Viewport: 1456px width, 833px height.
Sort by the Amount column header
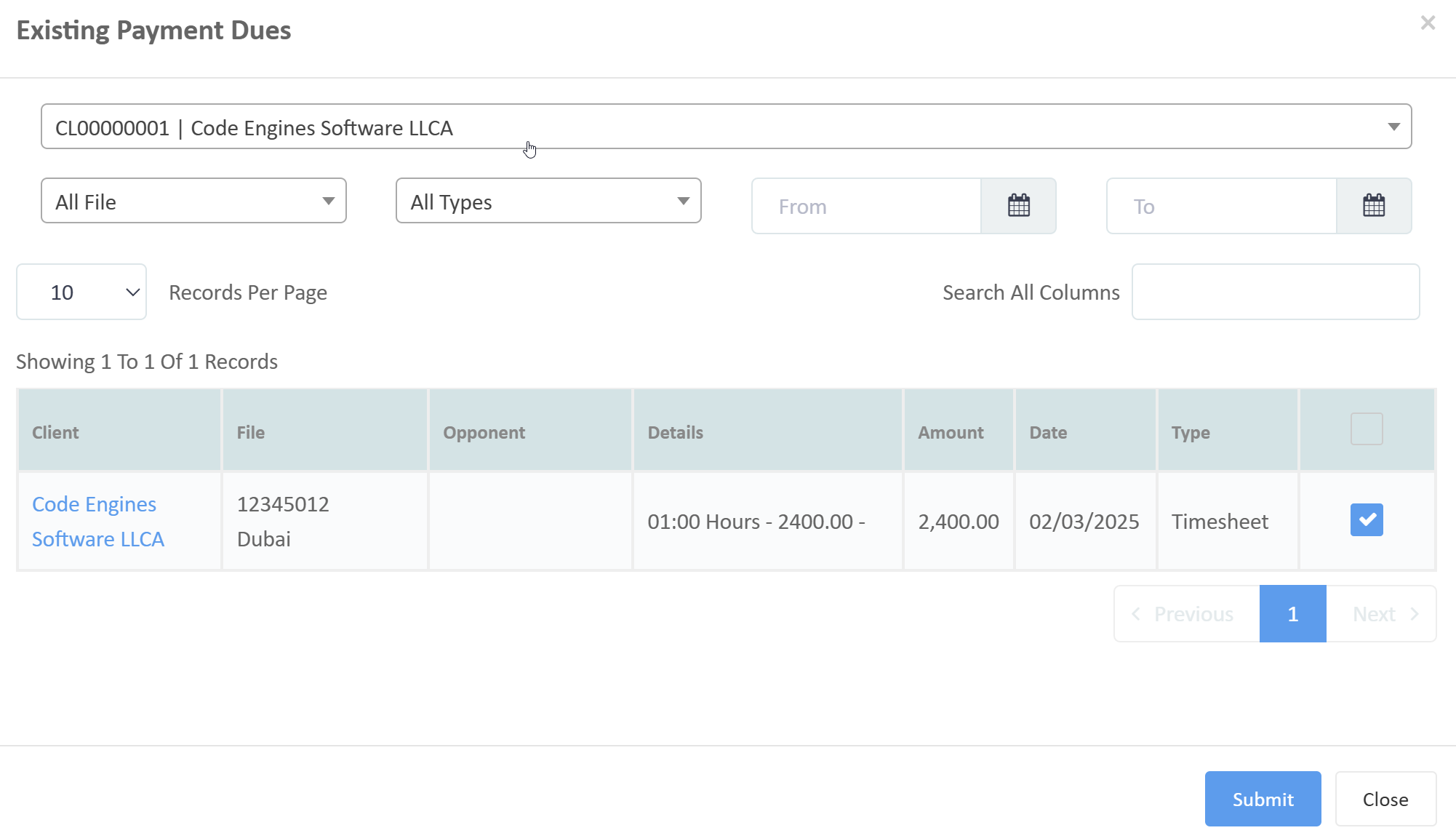click(950, 432)
